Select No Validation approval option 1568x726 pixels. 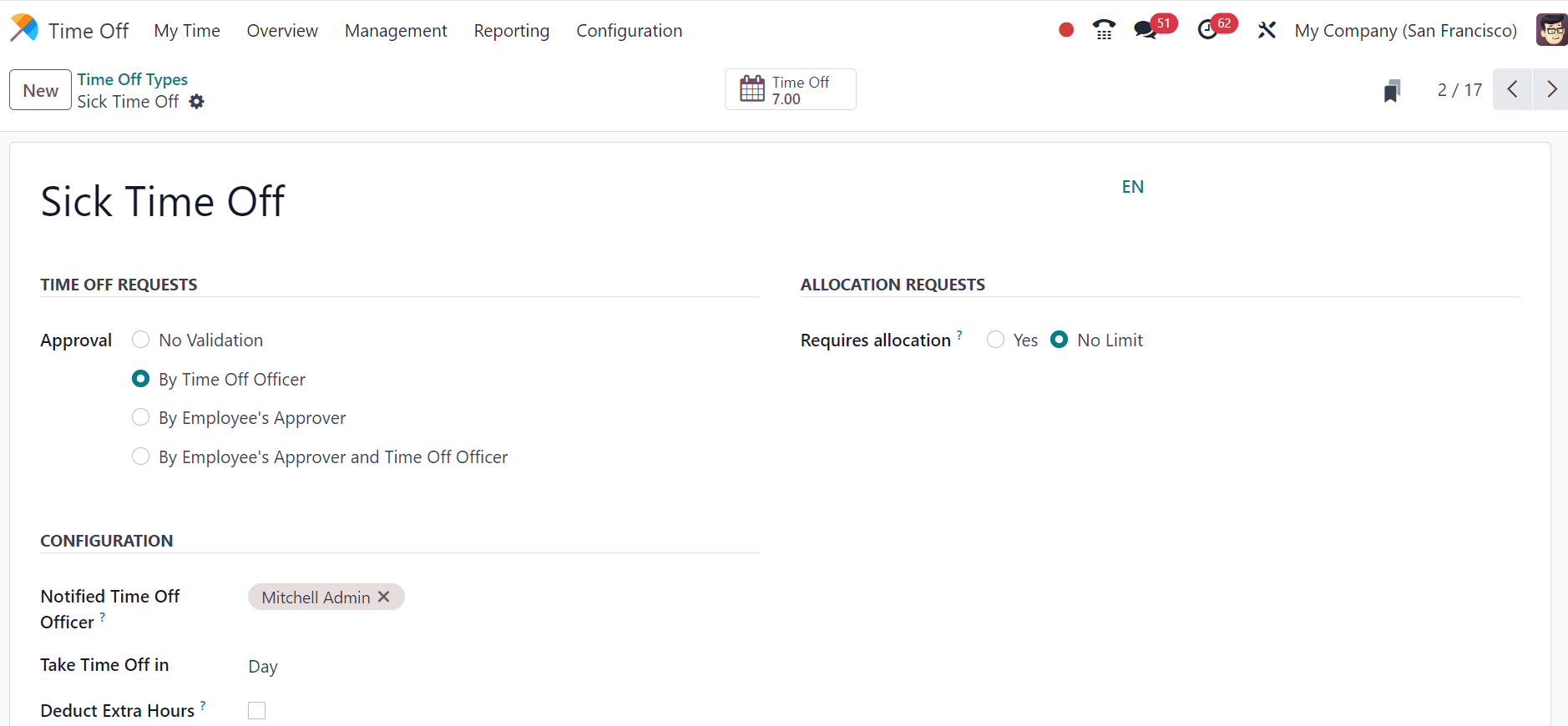click(x=141, y=340)
